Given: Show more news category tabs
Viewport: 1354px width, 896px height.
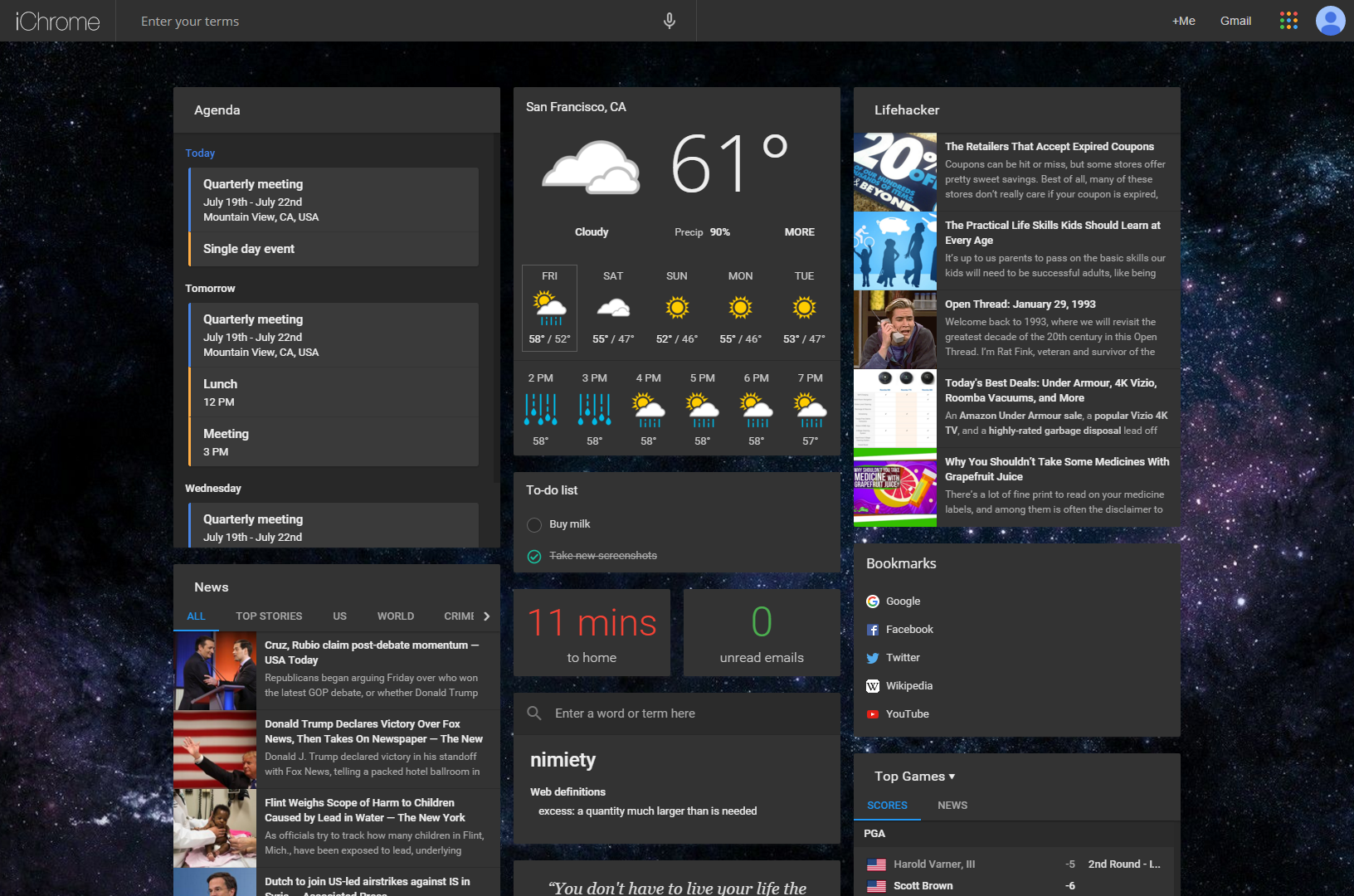Looking at the screenshot, I should pyautogui.click(x=486, y=616).
